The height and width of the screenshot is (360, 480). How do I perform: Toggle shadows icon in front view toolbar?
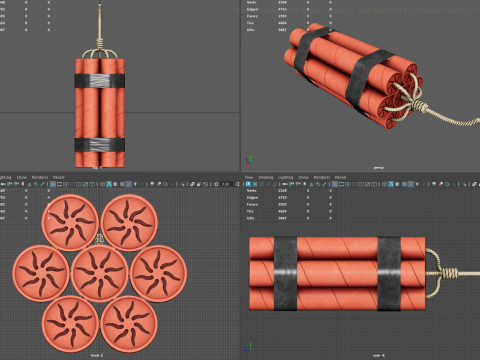(142, 184)
